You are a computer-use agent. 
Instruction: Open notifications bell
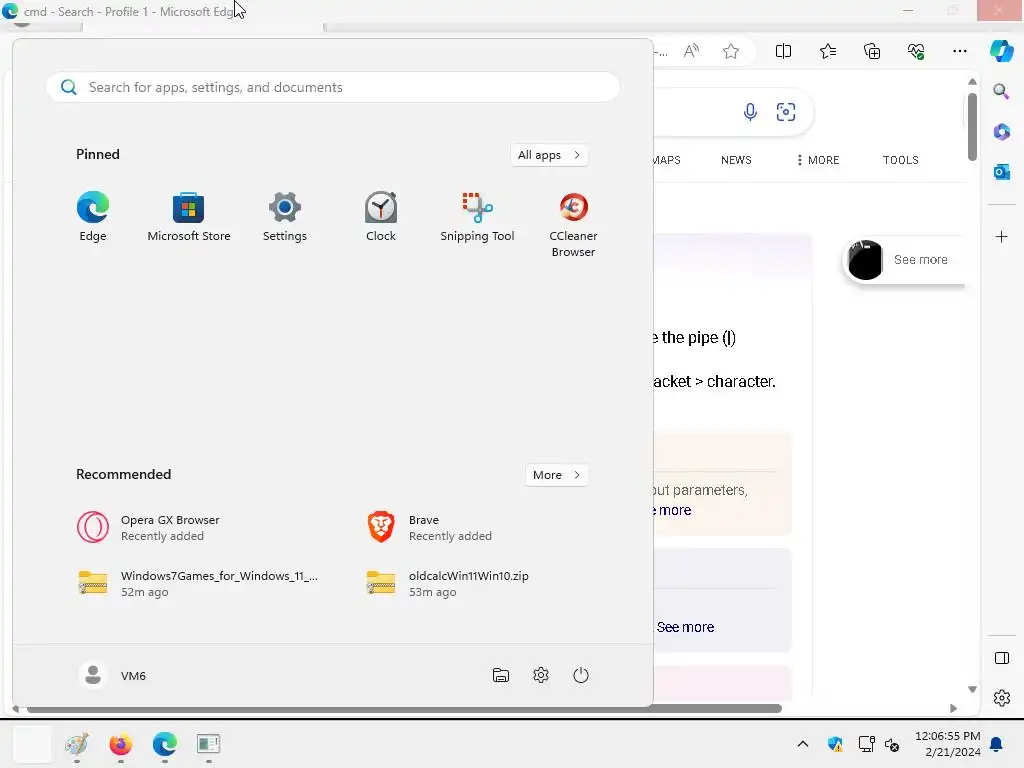[997, 744]
